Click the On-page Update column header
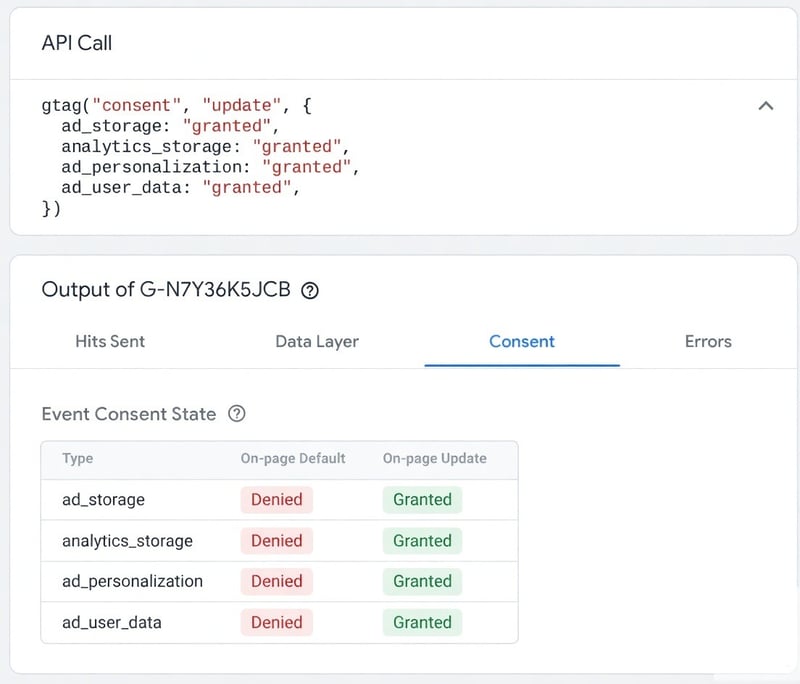The height and width of the screenshot is (684, 800). click(435, 458)
